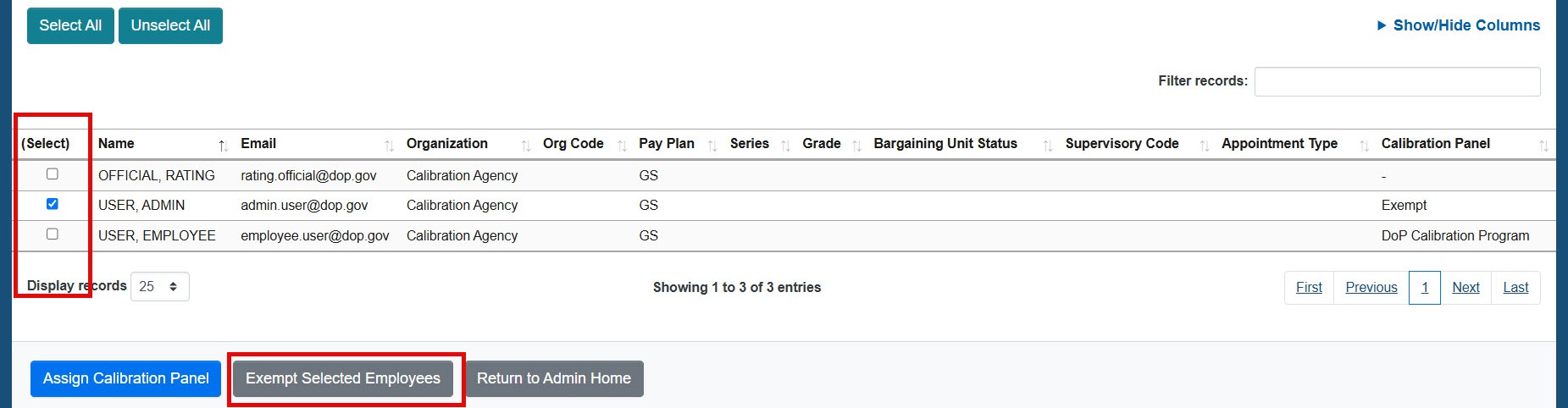The width and height of the screenshot is (1568, 408).
Task: Sort table by Name column arrows
Action: (x=223, y=146)
